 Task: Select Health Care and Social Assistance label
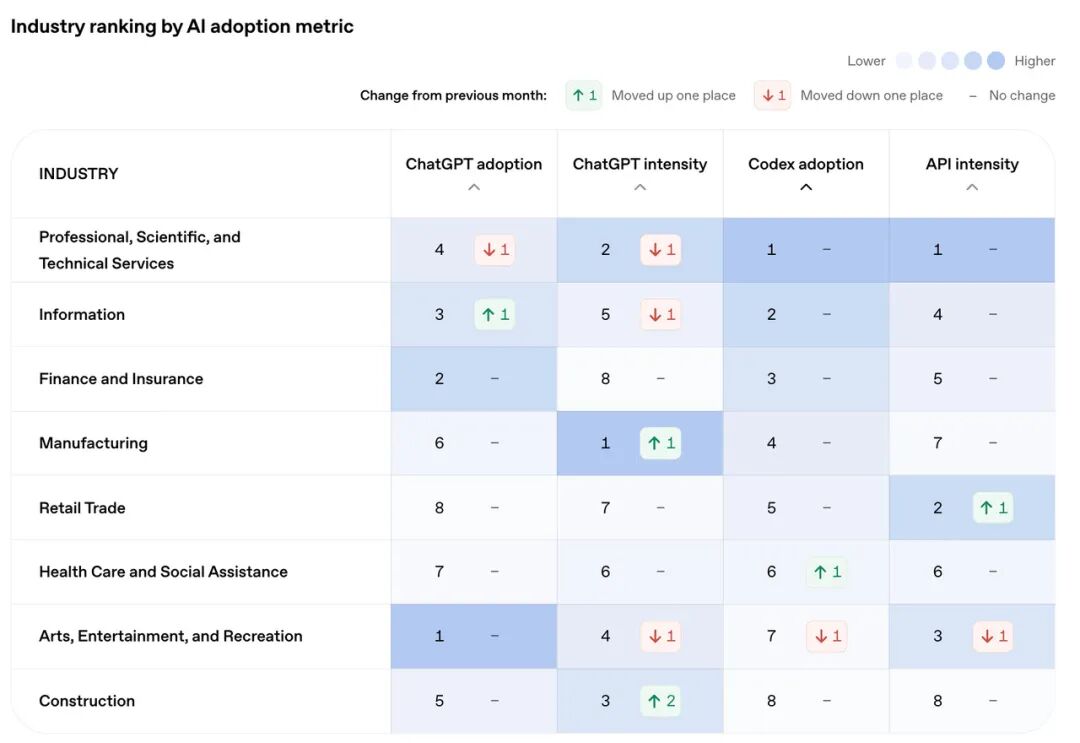pyautogui.click(x=163, y=572)
